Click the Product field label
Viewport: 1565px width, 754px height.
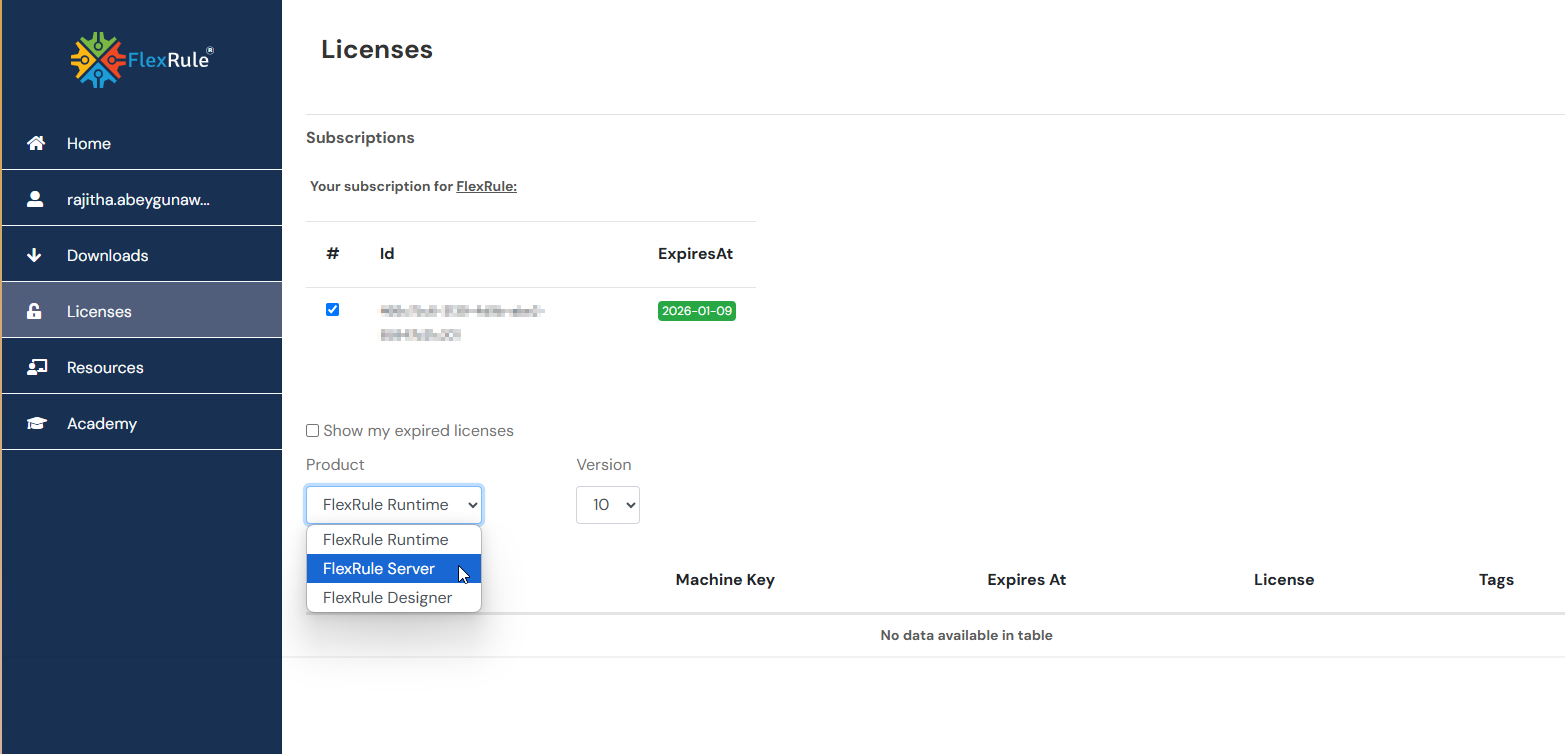335,465
